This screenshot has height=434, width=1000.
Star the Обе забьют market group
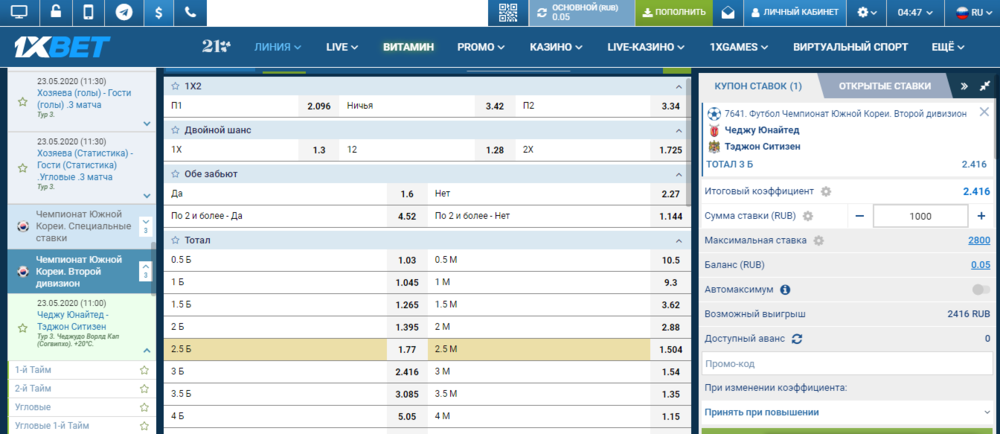click(175, 173)
